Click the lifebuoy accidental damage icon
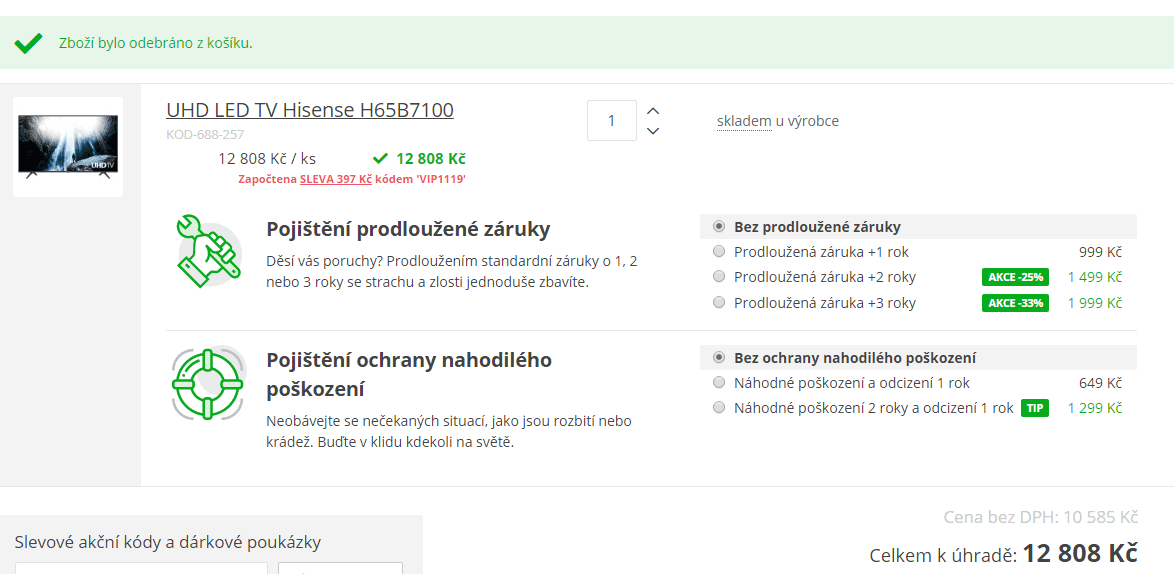 click(208, 384)
